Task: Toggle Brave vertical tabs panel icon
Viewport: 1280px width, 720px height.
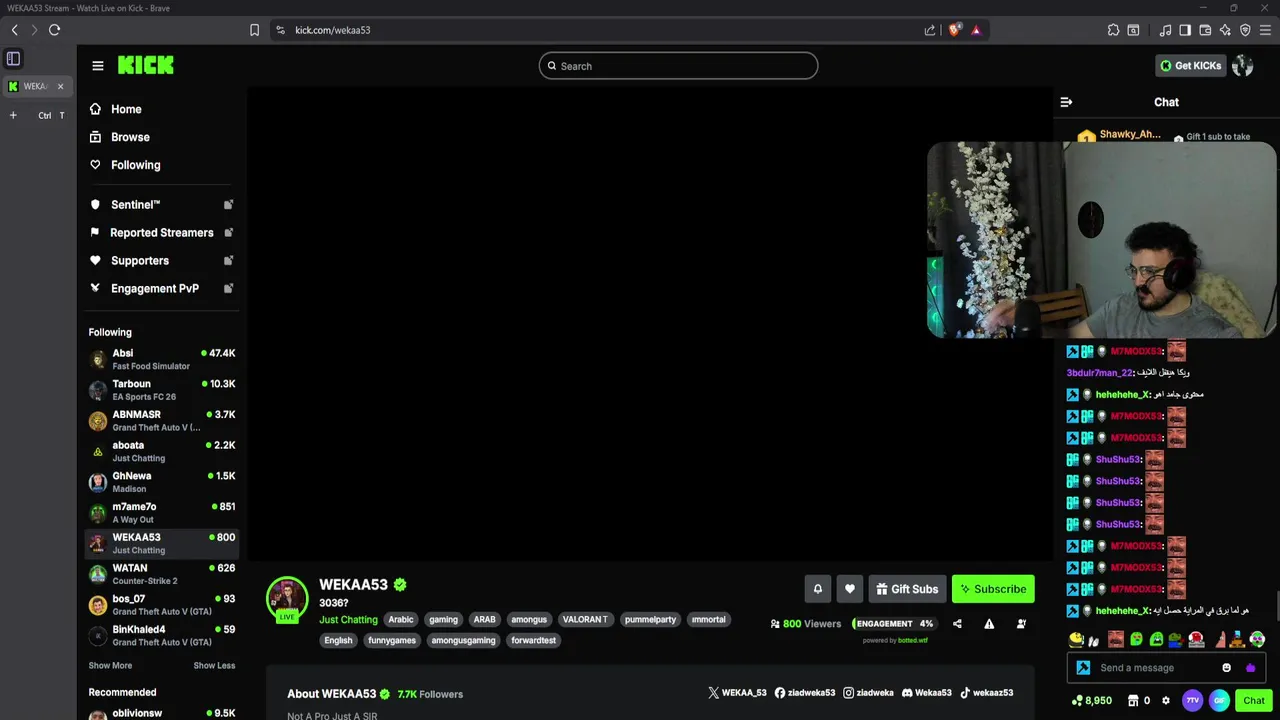Action: (x=13, y=59)
